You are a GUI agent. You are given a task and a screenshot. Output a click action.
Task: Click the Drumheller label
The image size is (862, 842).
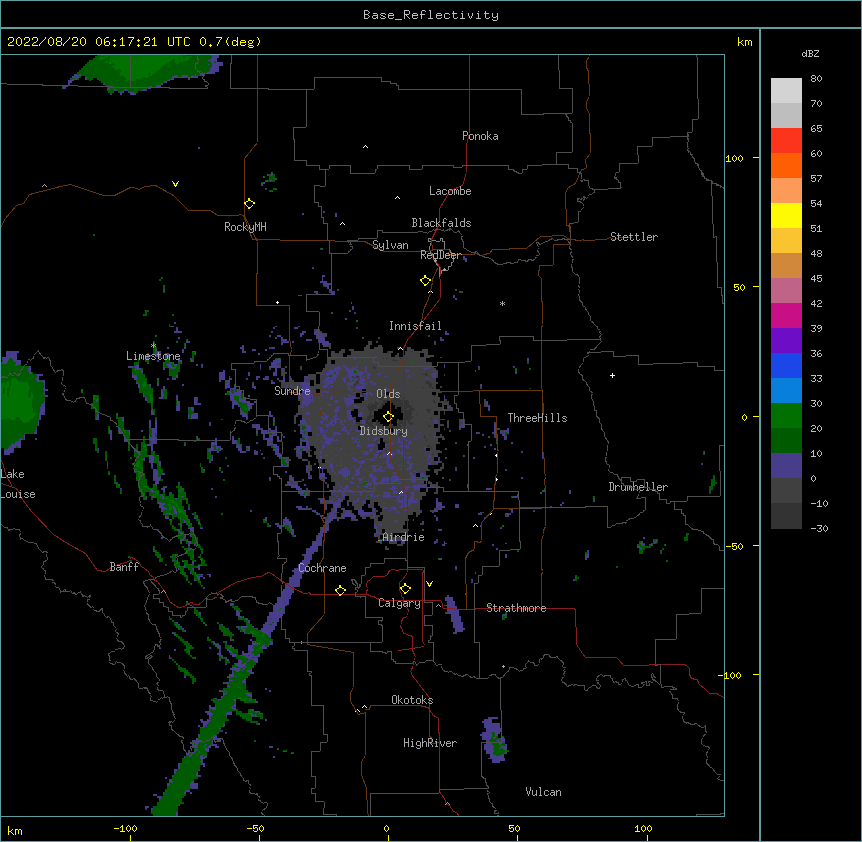tap(638, 487)
